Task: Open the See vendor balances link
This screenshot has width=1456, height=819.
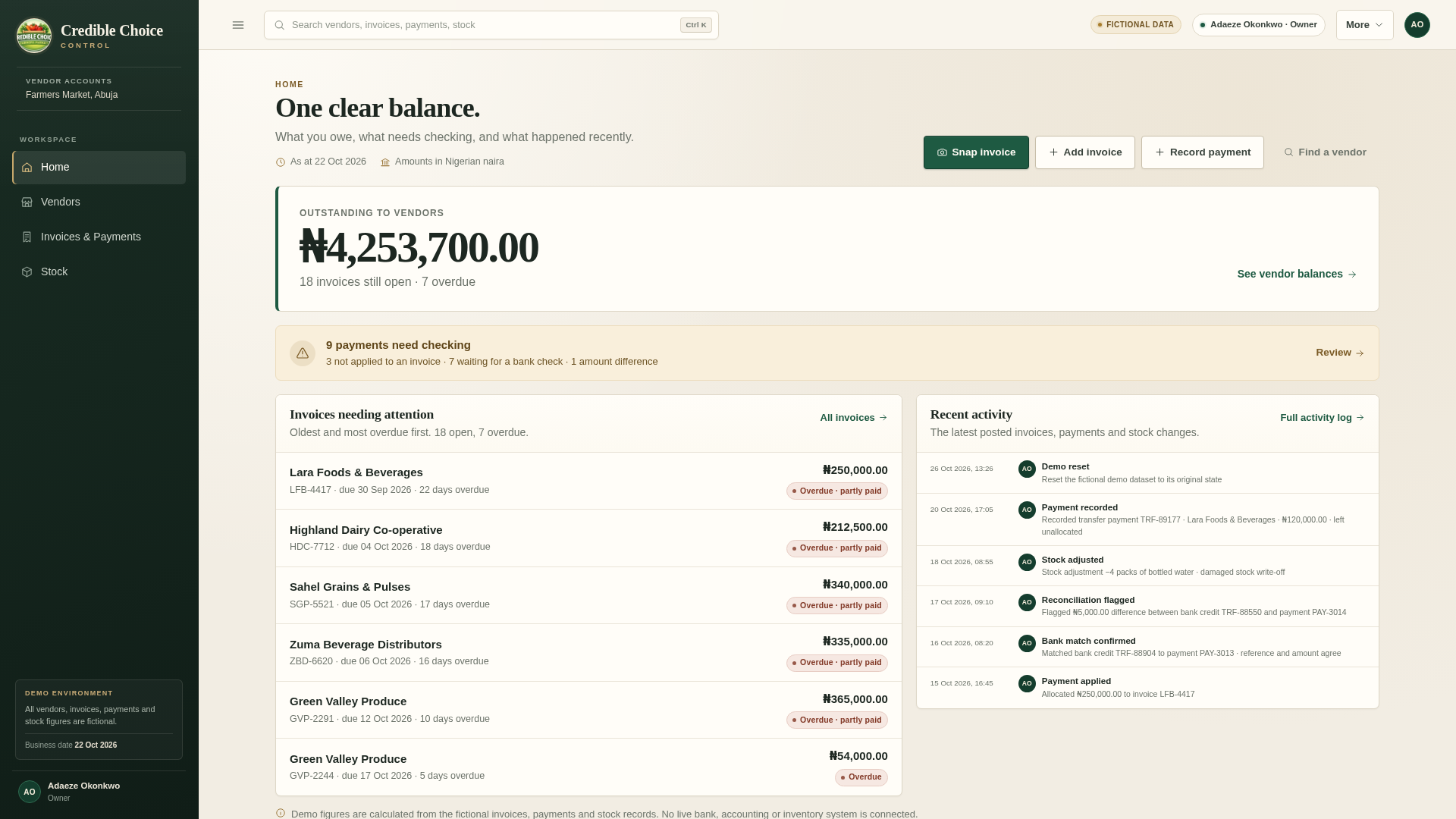Action: click(1297, 275)
